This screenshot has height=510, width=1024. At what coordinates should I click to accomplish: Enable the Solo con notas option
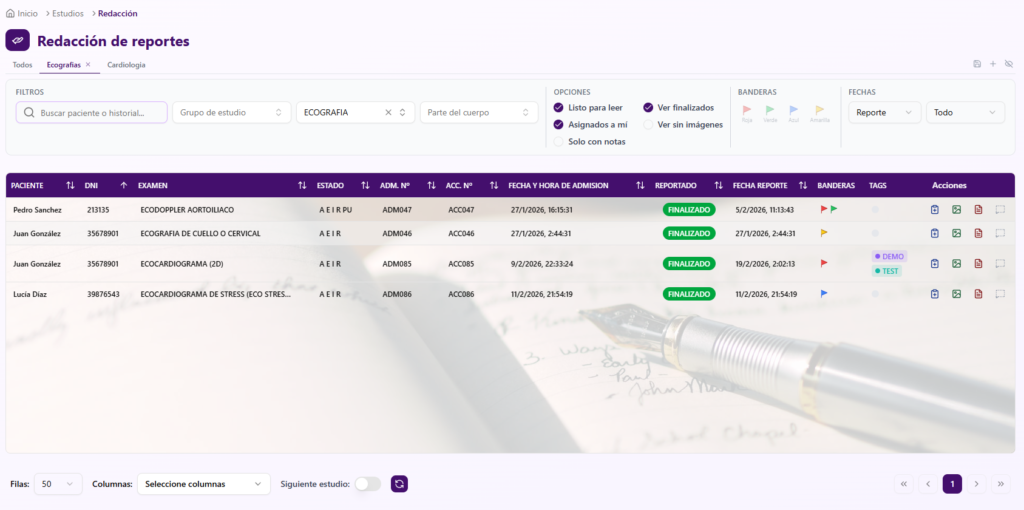pyautogui.click(x=559, y=142)
